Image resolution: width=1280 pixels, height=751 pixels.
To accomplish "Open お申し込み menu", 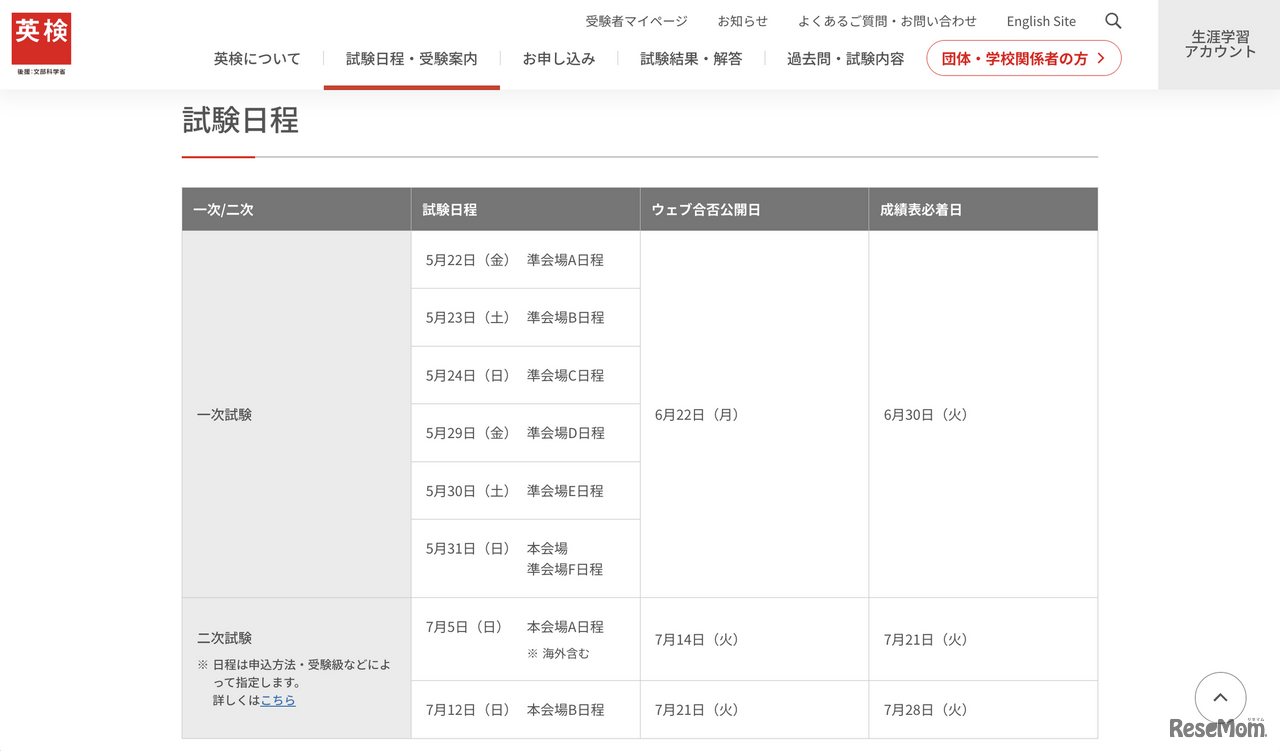I will (558, 58).
